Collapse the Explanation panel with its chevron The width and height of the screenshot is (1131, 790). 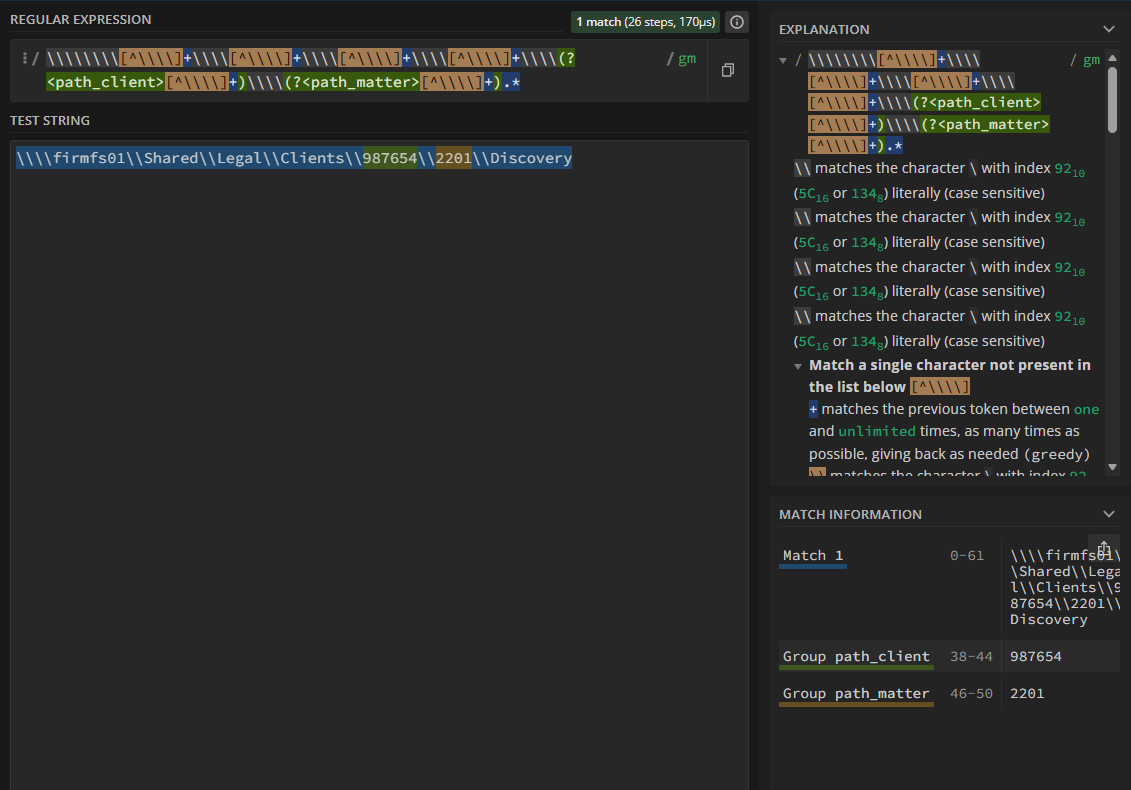point(1108,29)
